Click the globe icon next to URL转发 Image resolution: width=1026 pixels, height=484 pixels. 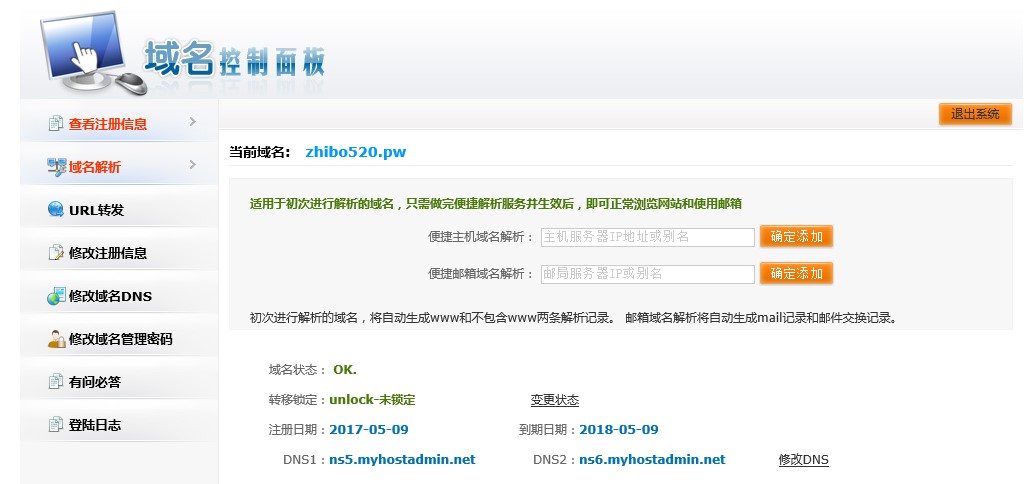[x=56, y=210]
